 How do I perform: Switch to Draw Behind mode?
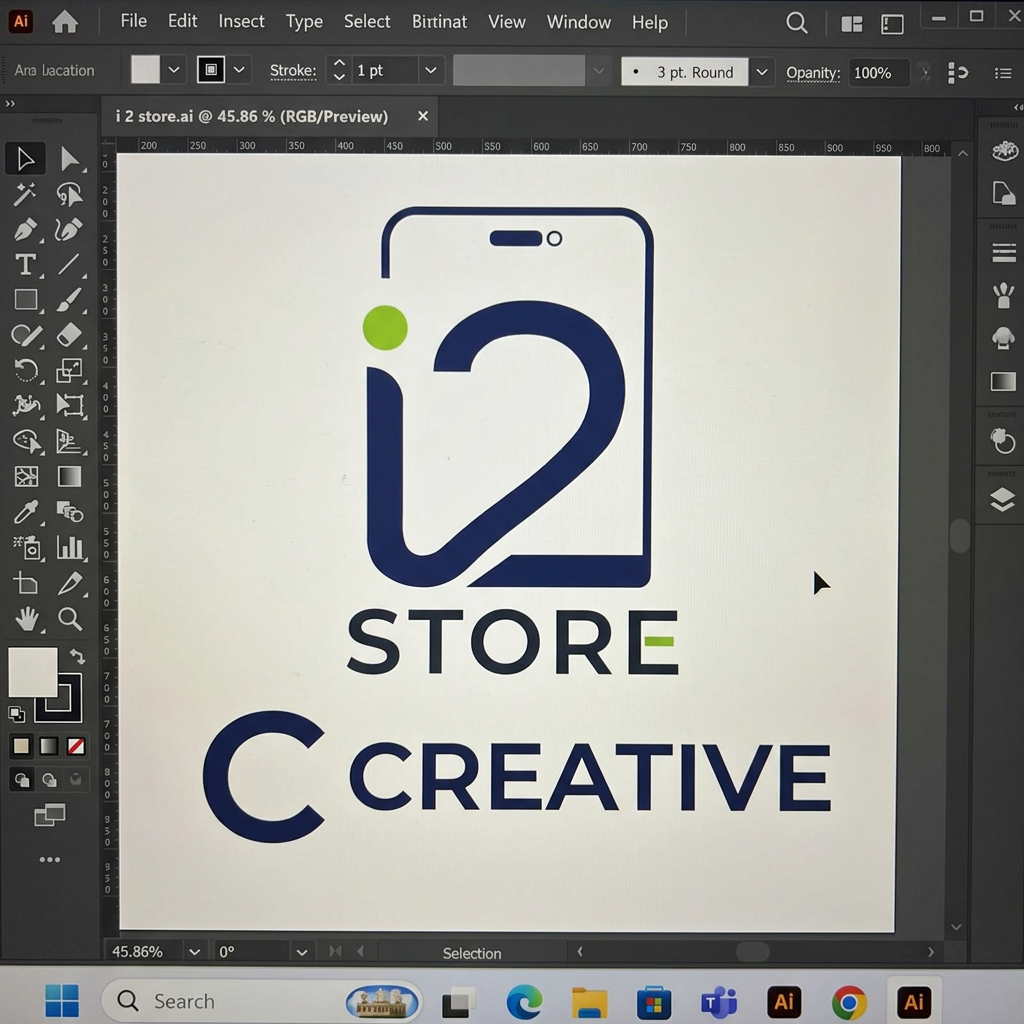click(49, 780)
